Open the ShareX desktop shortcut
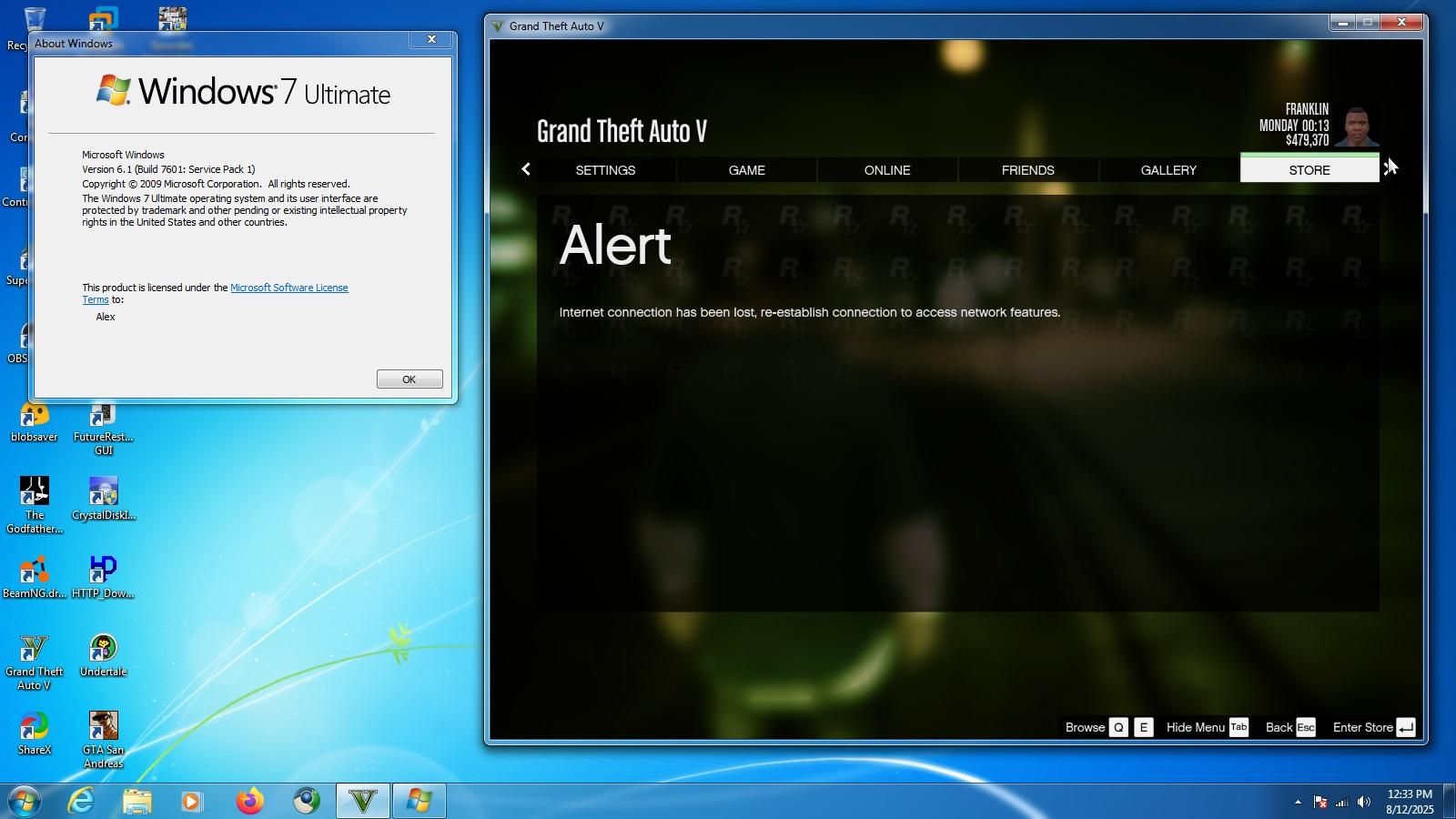Viewport: 1456px width, 819px height. point(34,733)
